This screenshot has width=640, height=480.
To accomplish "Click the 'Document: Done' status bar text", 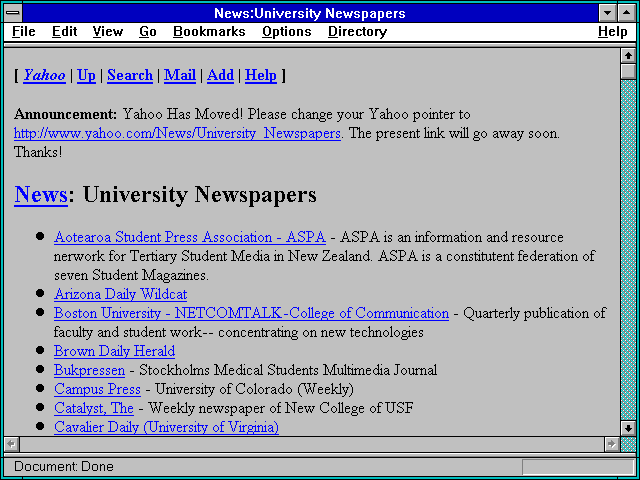I will pos(64,466).
